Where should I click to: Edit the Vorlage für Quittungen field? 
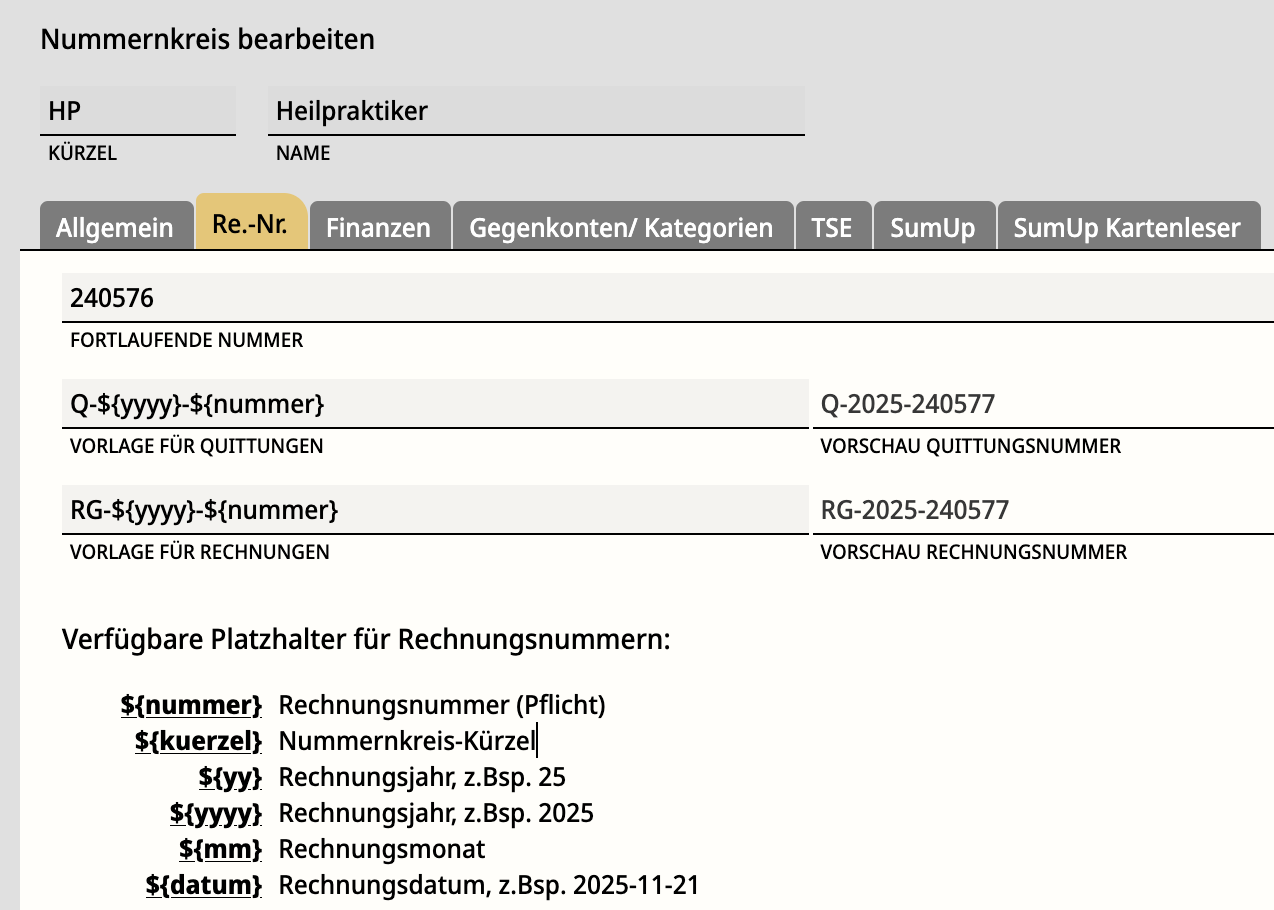tap(434, 404)
